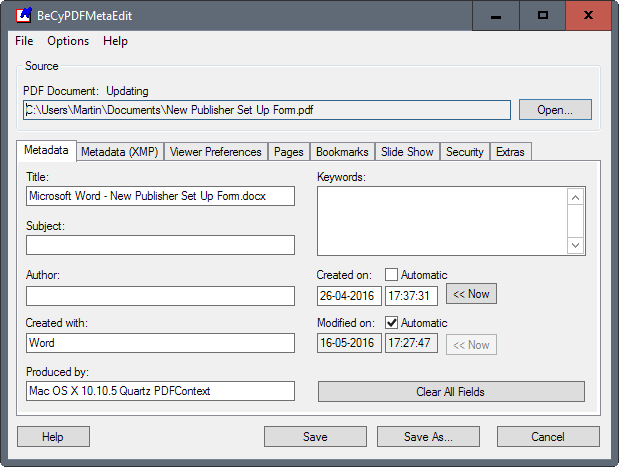Click the Modified on date field 16-05-2016

click(349, 343)
